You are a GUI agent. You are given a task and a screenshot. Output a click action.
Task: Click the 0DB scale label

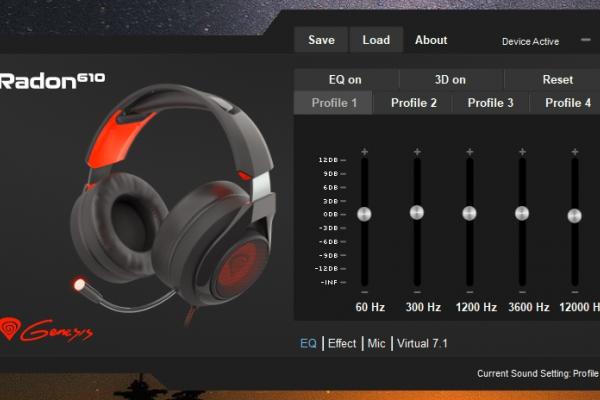point(331,214)
